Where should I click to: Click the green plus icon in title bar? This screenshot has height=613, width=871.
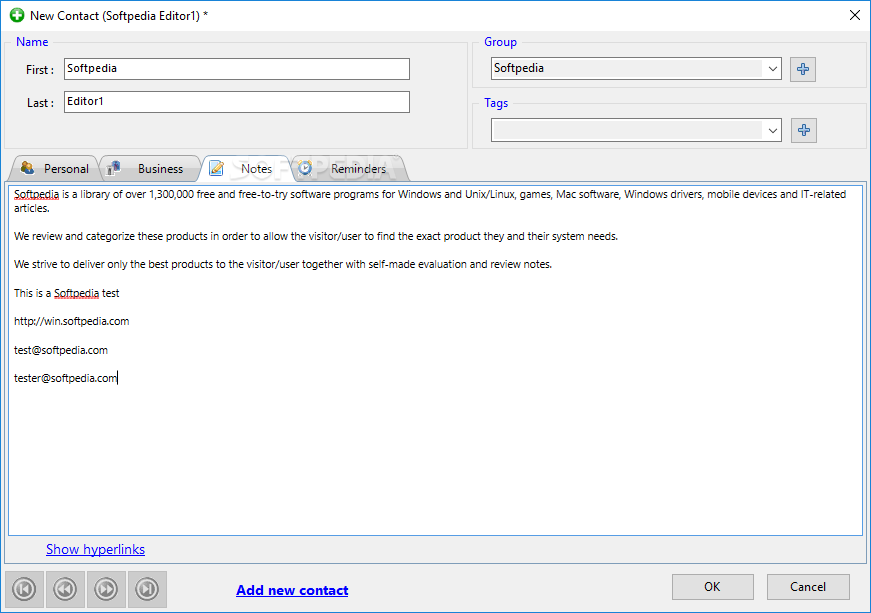point(17,15)
